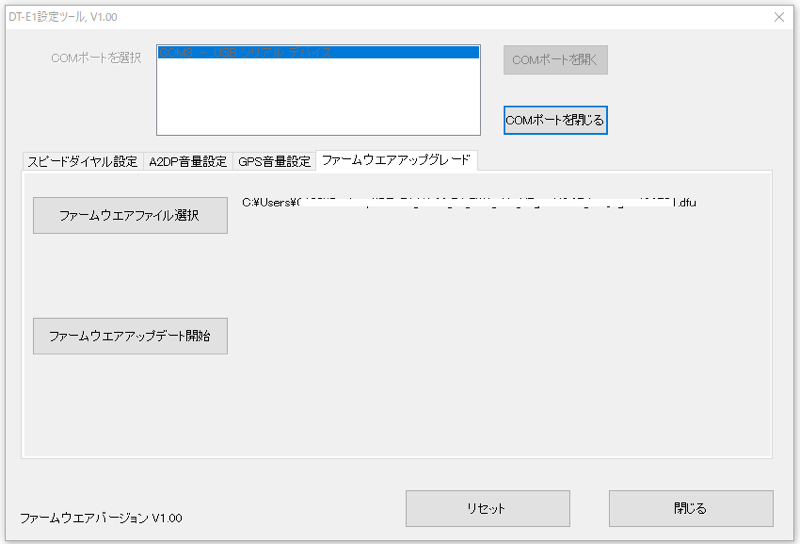Click the selected .dfu firmware file path
This screenshot has width=800, height=544.
(x=468, y=202)
